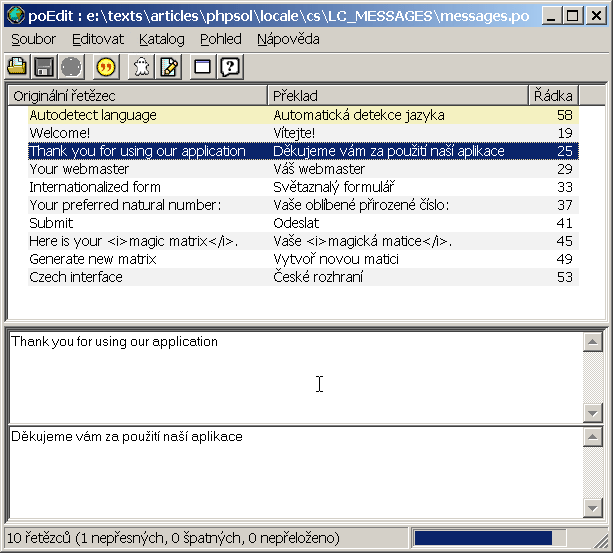The height and width of the screenshot is (553, 613).
Task: Select the 'Autodetect language' row
Action: pyautogui.click(x=303, y=115)
